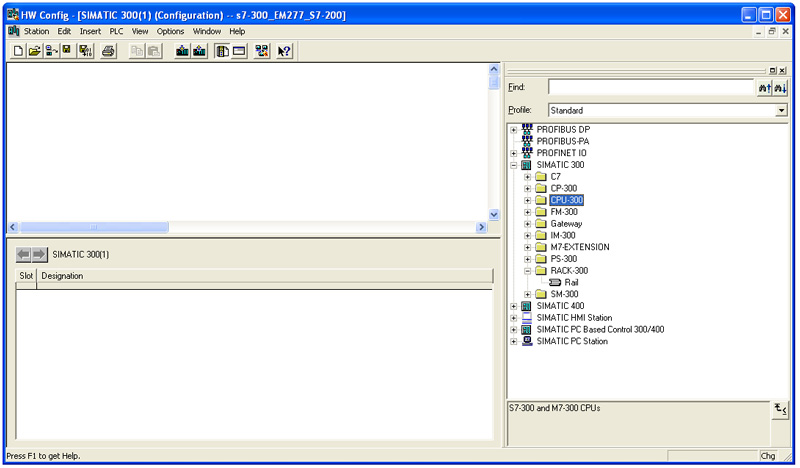Viewport: 800px width, 468px height.
Task: Click the Save and Compile icon
Action: tap(85, 51)
